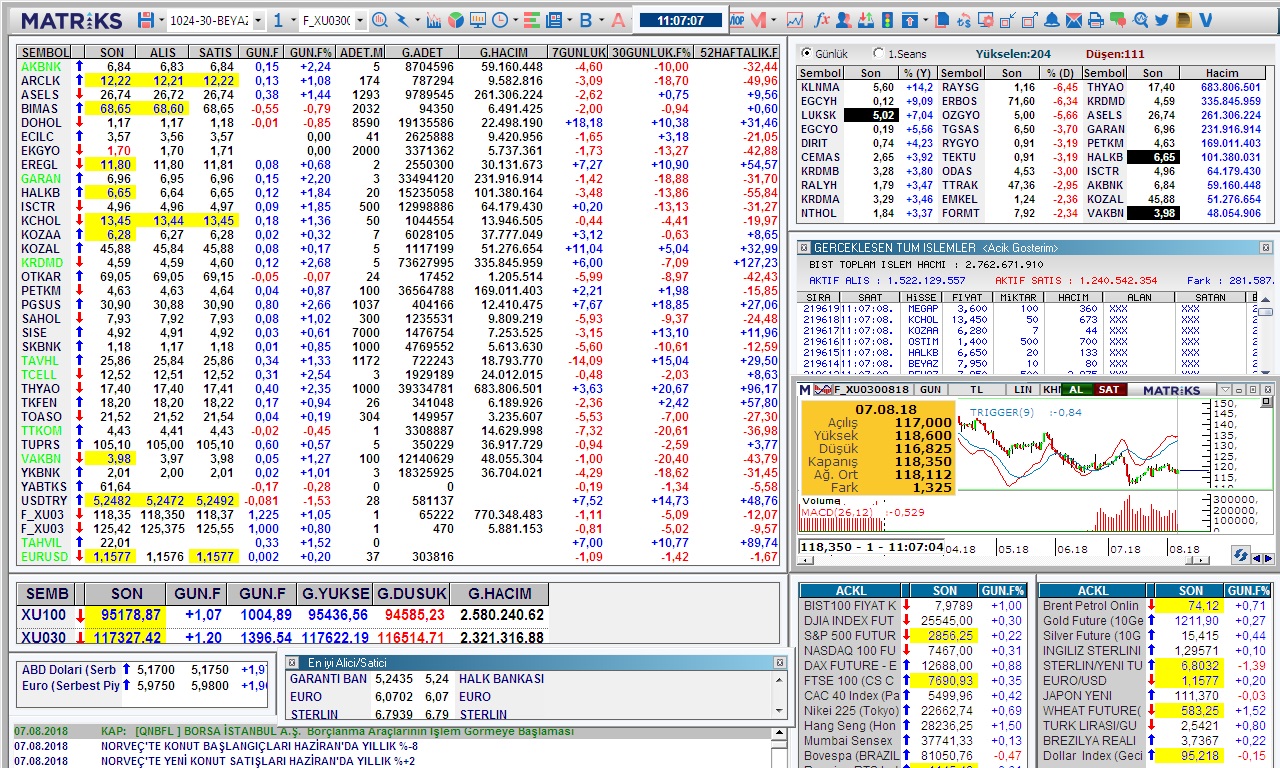Expand dropdown arrow next to bold B

tap(601, 20)
